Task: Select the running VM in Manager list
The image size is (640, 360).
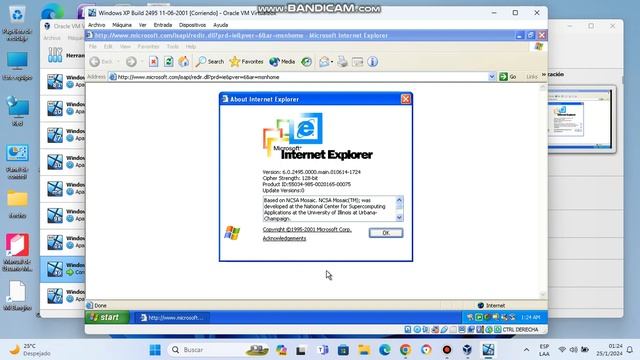Action: pyautogui.click(x=63, y=269)
